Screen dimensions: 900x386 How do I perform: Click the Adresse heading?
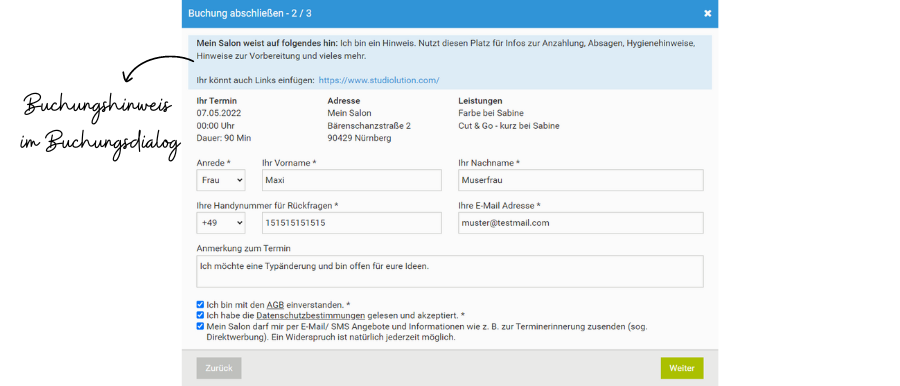click(343, 101)
